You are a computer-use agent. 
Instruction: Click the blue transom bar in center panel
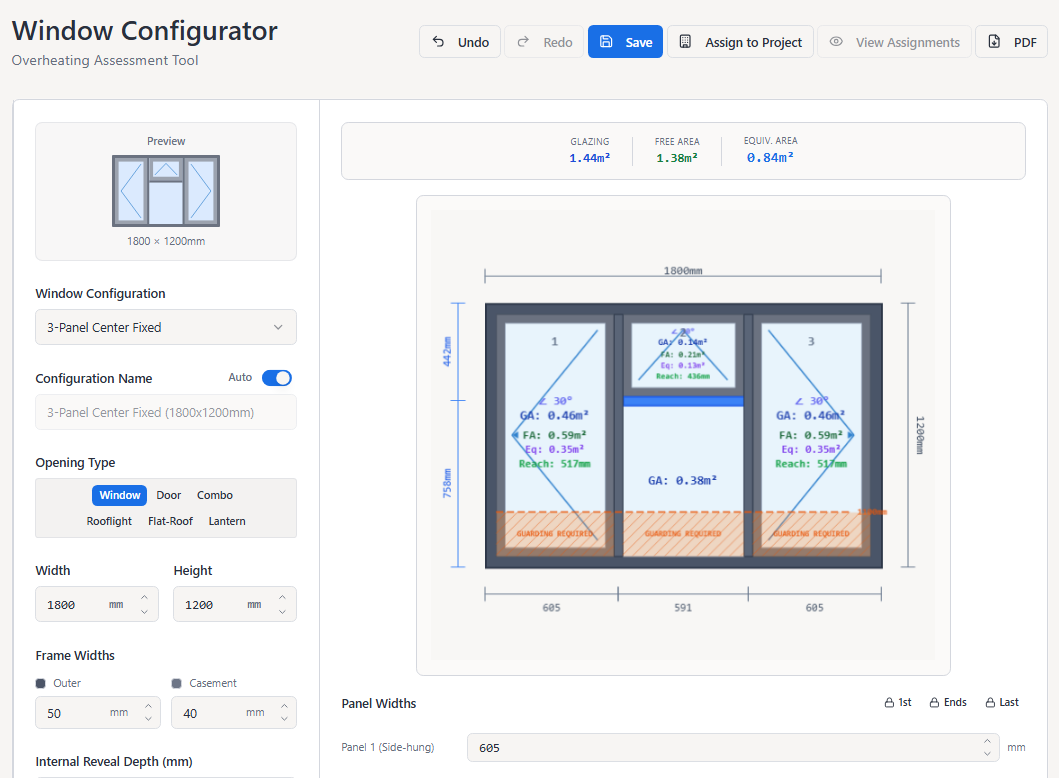pyautogui.click(x=683, y=401)
